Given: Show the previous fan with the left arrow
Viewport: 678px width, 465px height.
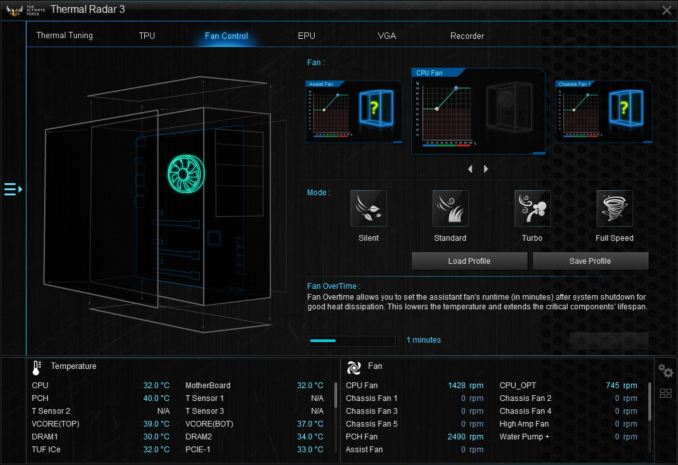Looking at the screenshot, I should (470, 169).
